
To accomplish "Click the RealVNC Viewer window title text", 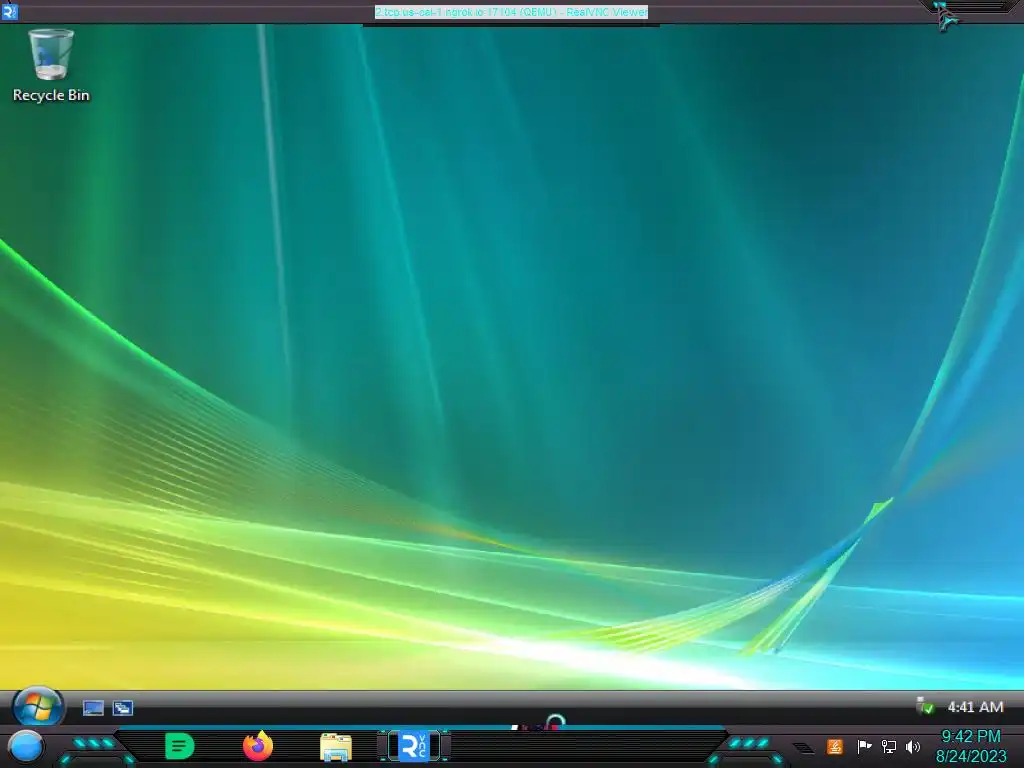I will coord(511,12).
